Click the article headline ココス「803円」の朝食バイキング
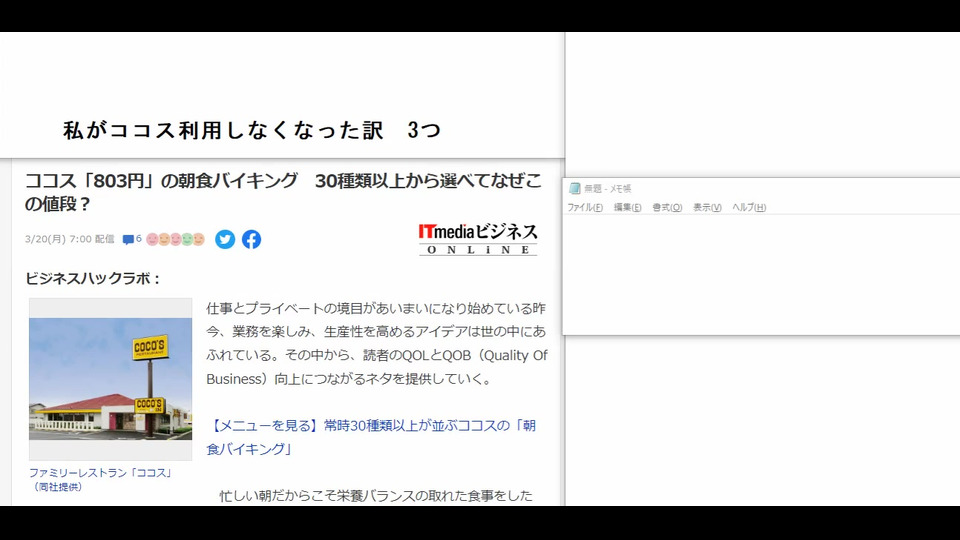The height and width of the screenshot is (540, 960). tap(283, 192)
